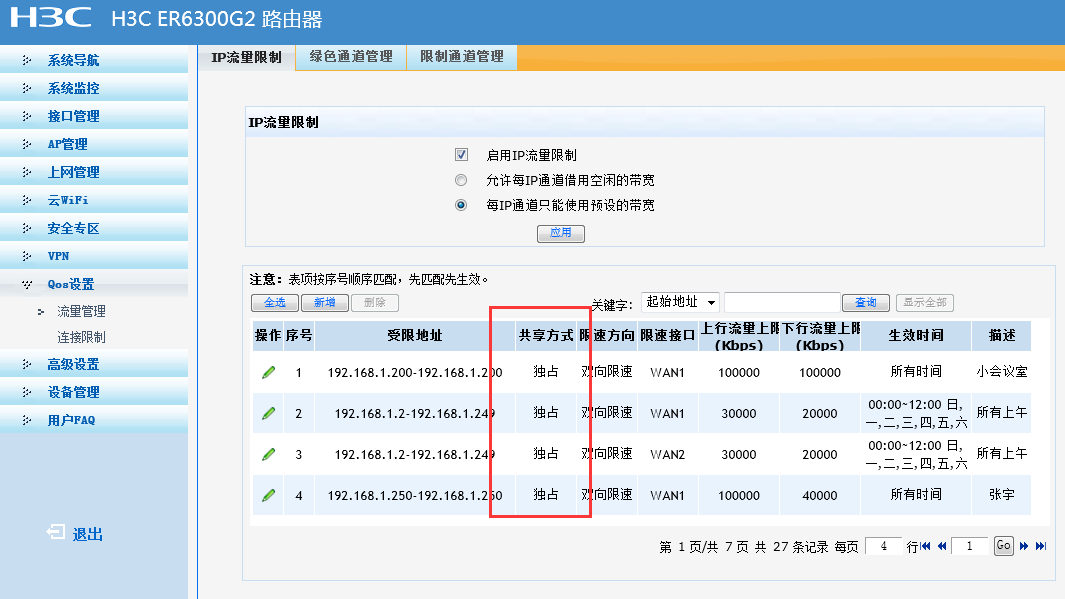
Task: Click the 操作 column header
Action: tap(268, 335)
